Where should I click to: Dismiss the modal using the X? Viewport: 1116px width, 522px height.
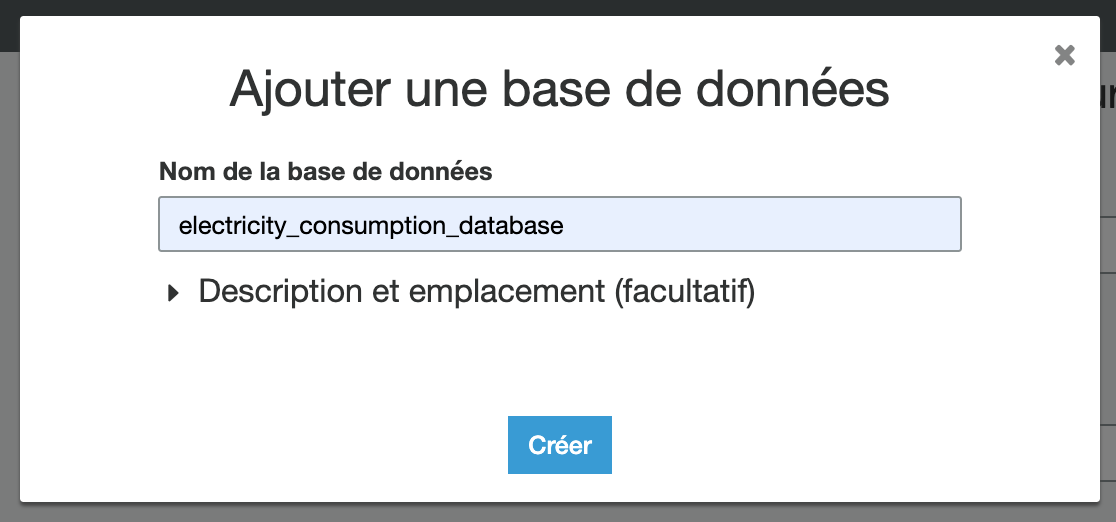[x=1064, y=55]
